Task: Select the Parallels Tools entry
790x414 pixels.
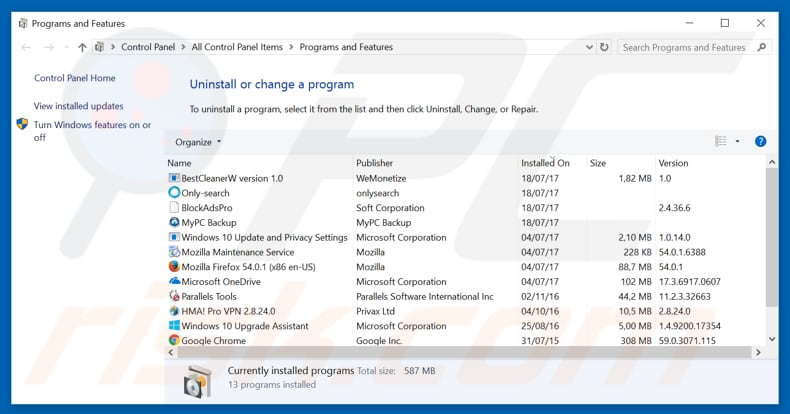Action: [x=209, y=296]
